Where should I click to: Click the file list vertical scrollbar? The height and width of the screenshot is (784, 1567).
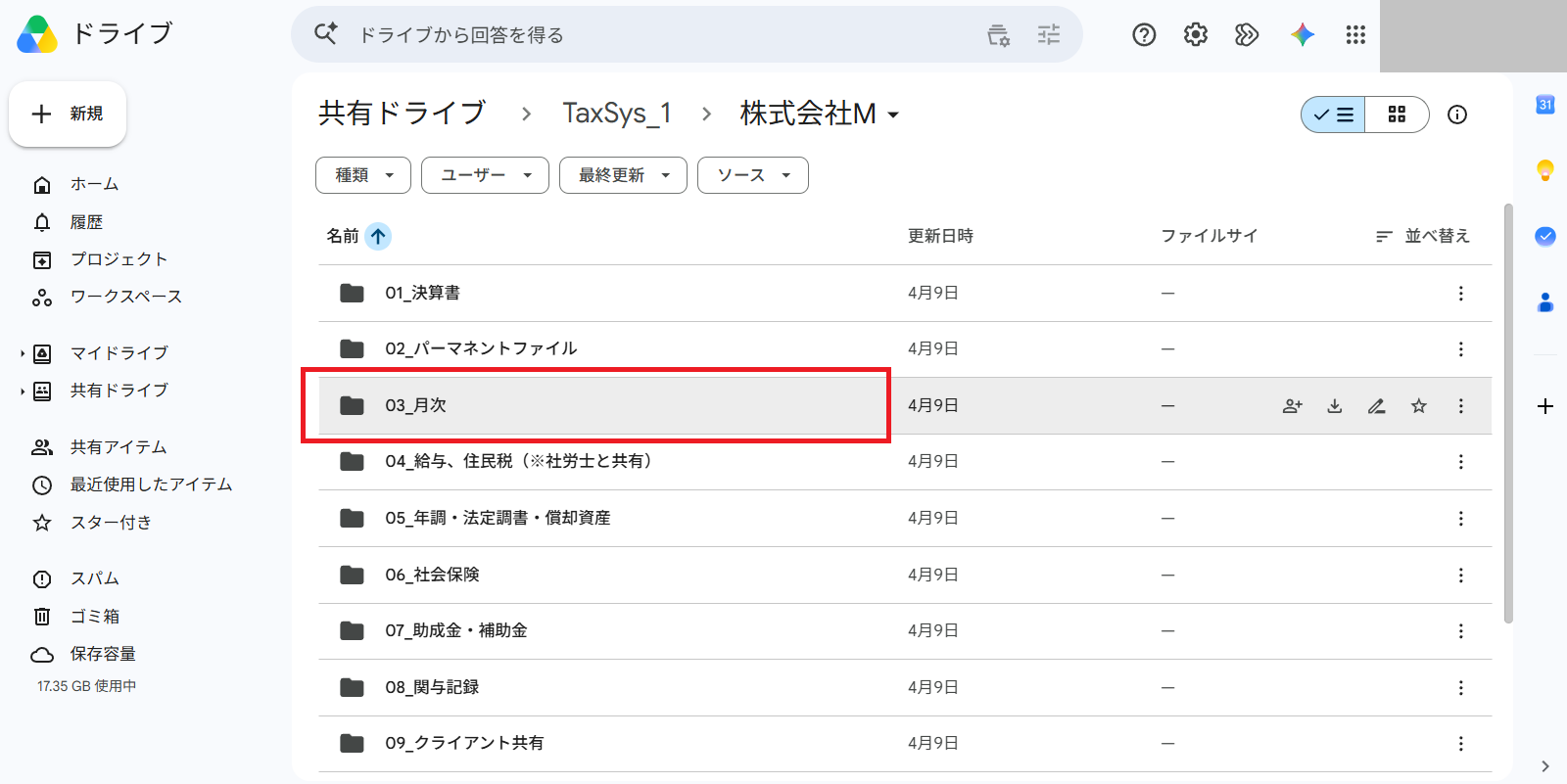(x=1508, y=413)
